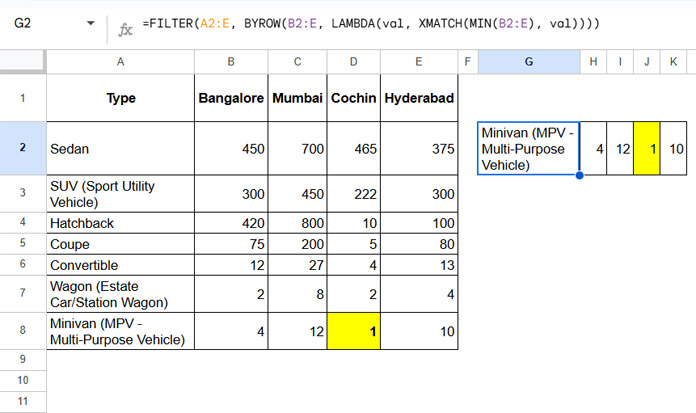This screenshot has width=696, height=413.
Task: Select column E header
Action: tap(419, 62)
